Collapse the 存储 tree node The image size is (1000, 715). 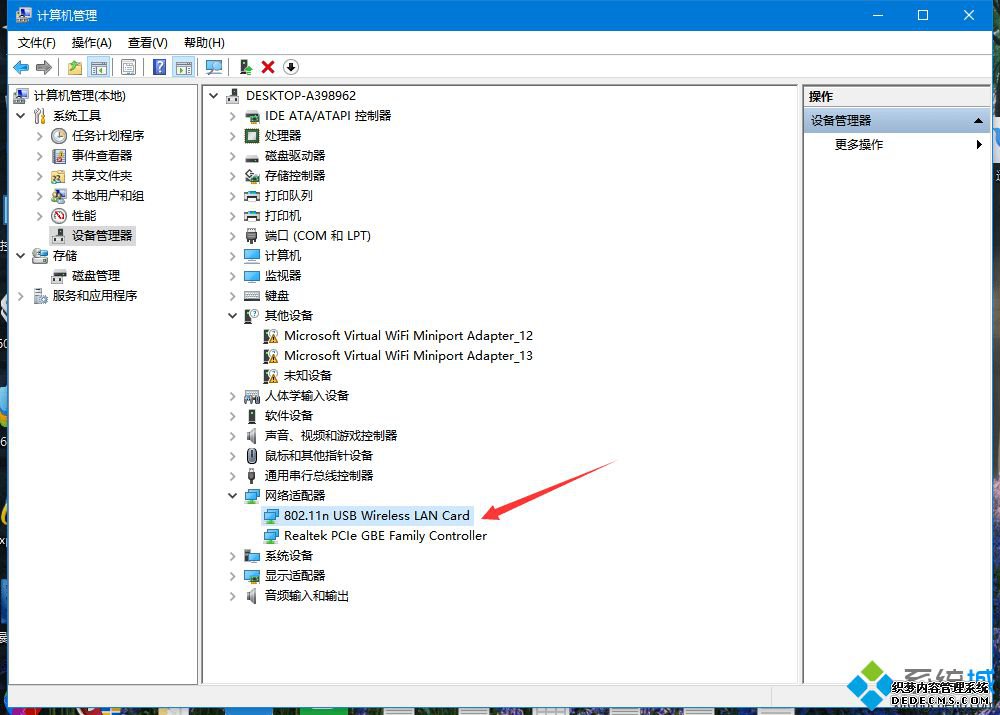click(20, 256)
